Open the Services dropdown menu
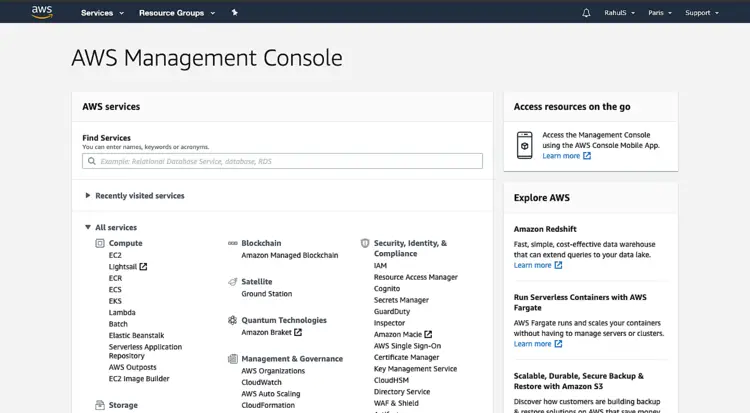750x413 pixels. (102, 13)
